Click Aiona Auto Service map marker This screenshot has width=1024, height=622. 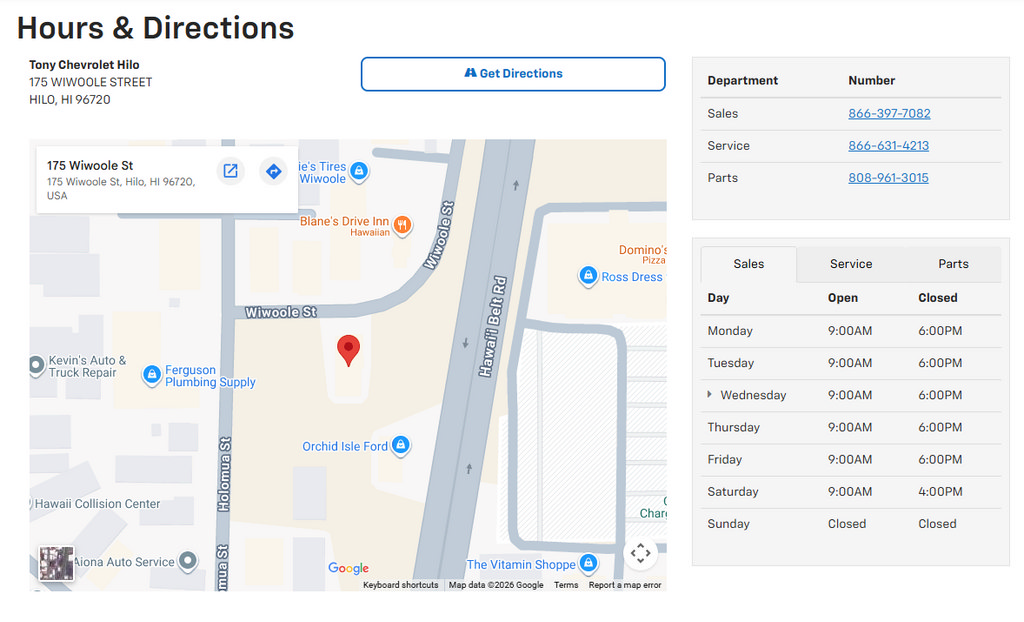click(188, 561)
